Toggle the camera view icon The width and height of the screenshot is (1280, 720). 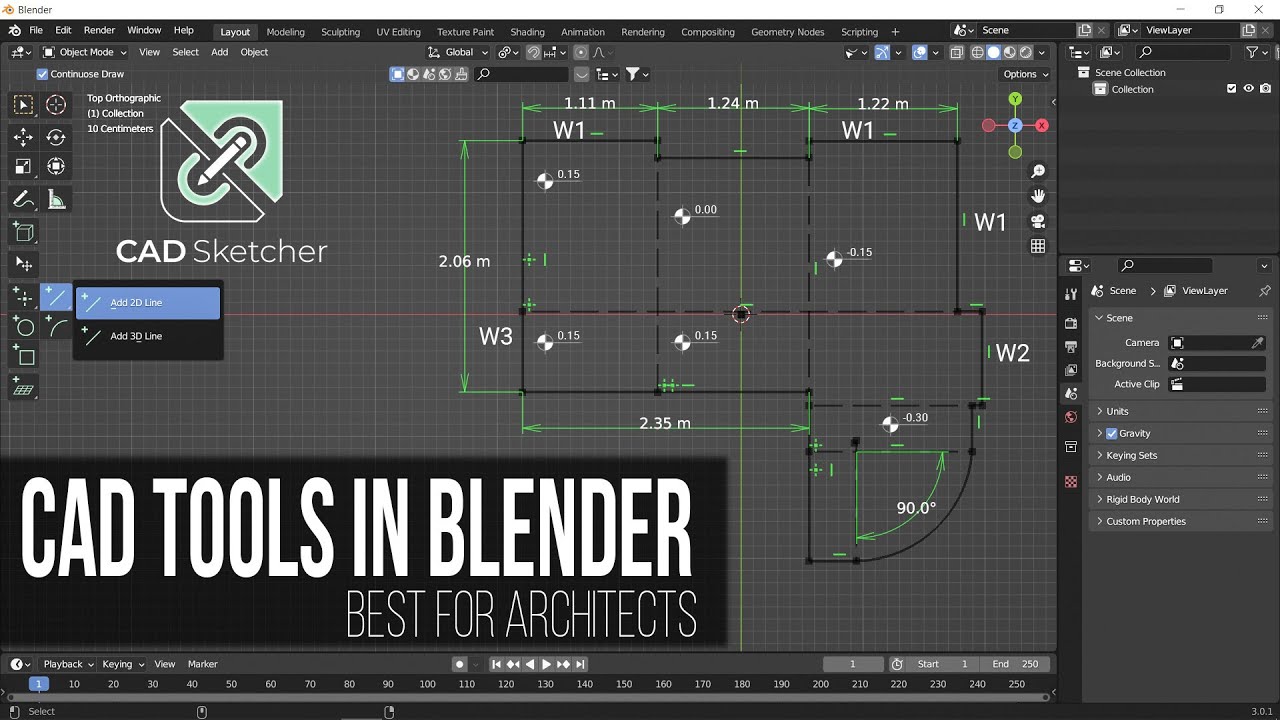click(1038, 221)
